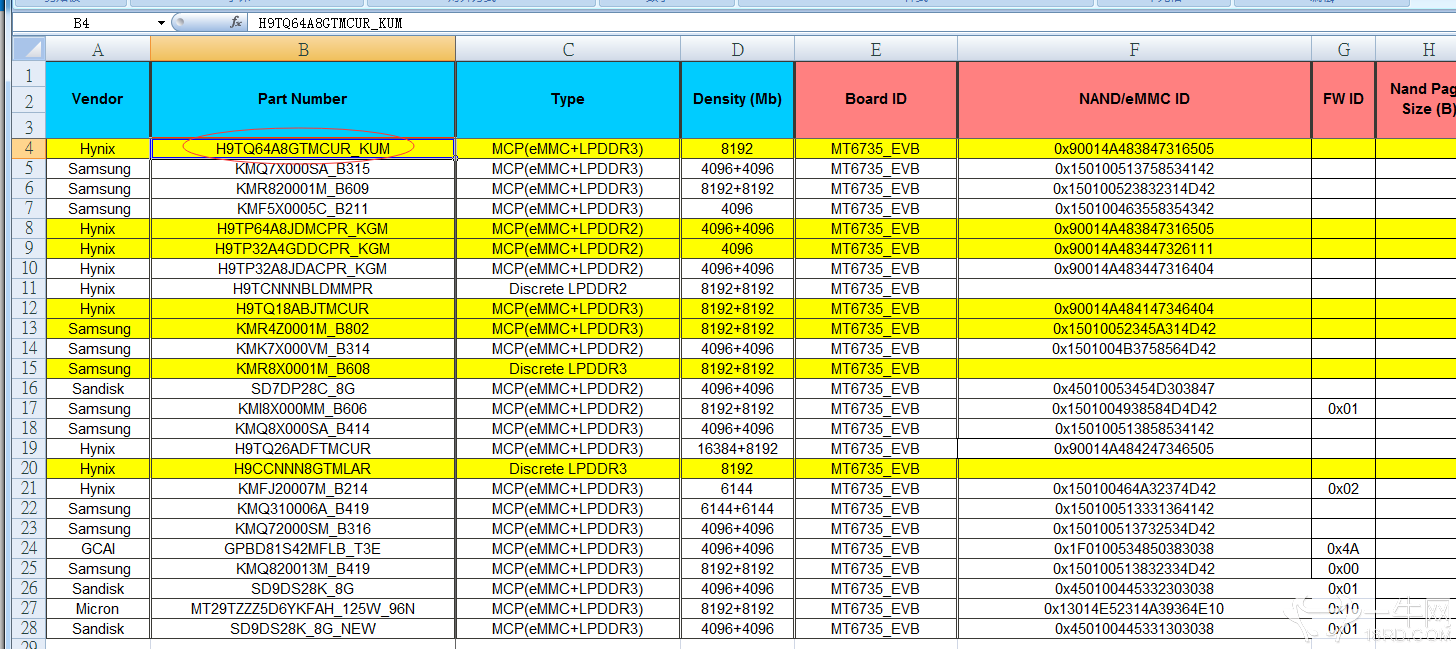The image size is (1456, 649).
Task: Select column F header
Action: pos(1134,49)
